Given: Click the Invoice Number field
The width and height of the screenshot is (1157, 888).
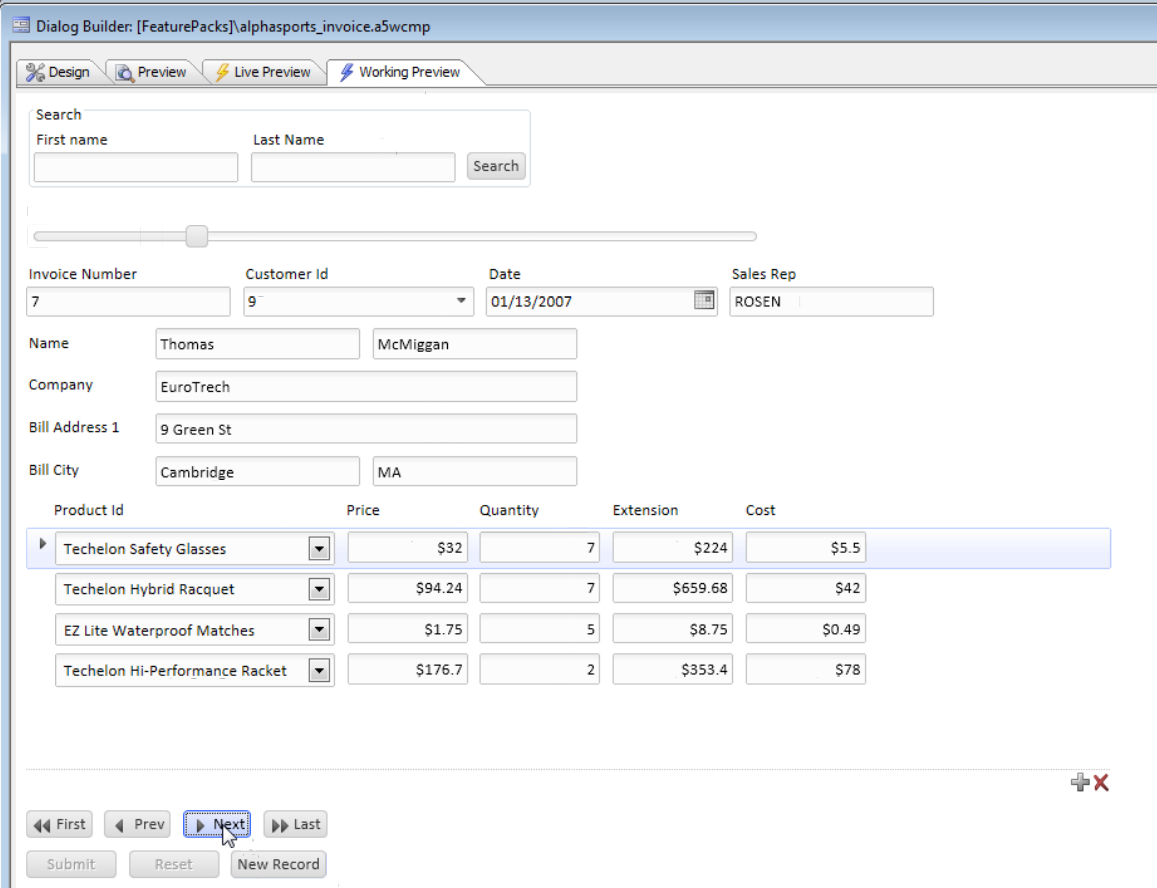Looking at the screenshot, I should (128, 301).
